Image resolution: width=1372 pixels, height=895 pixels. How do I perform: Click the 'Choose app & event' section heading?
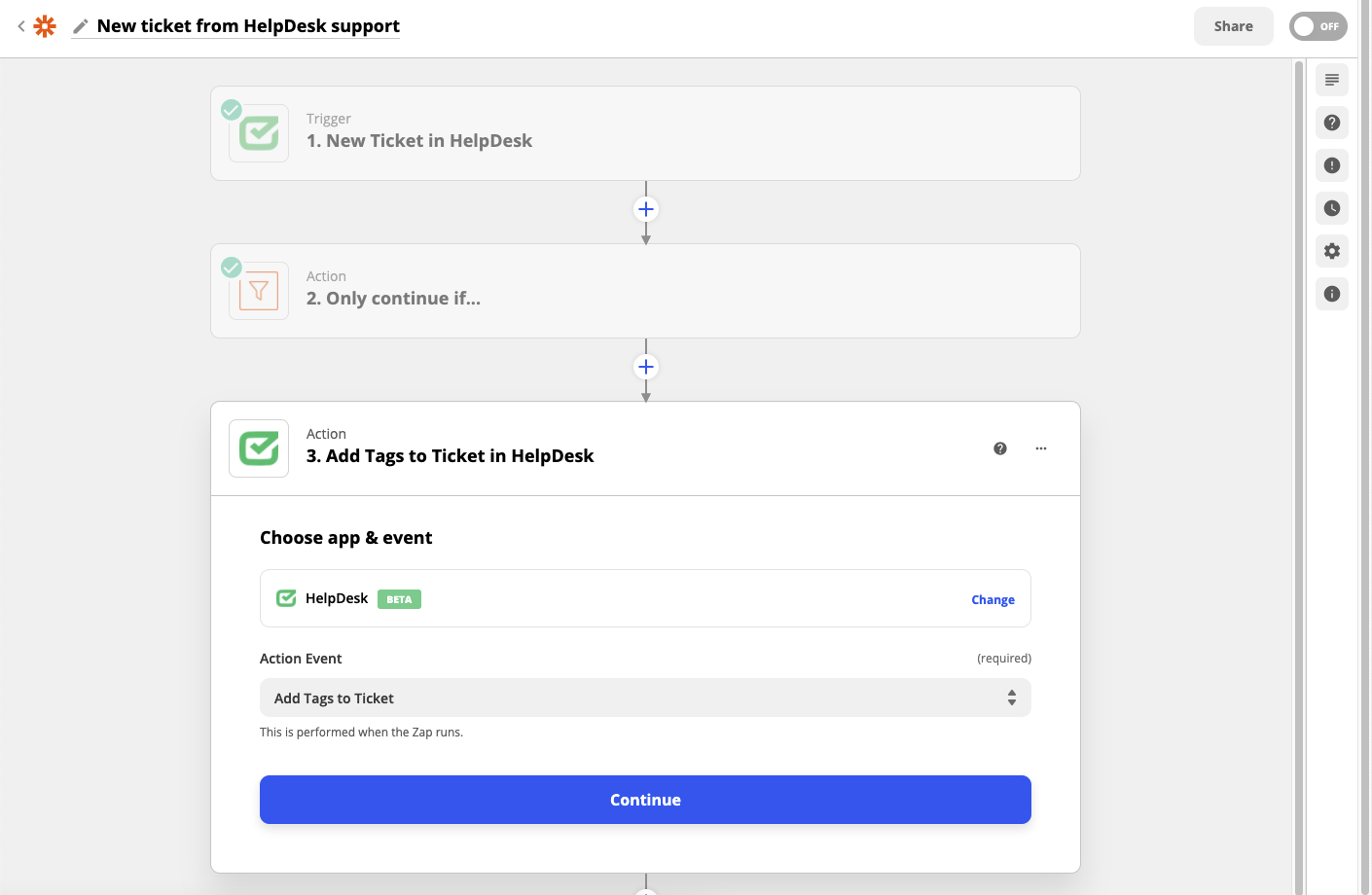345,538
